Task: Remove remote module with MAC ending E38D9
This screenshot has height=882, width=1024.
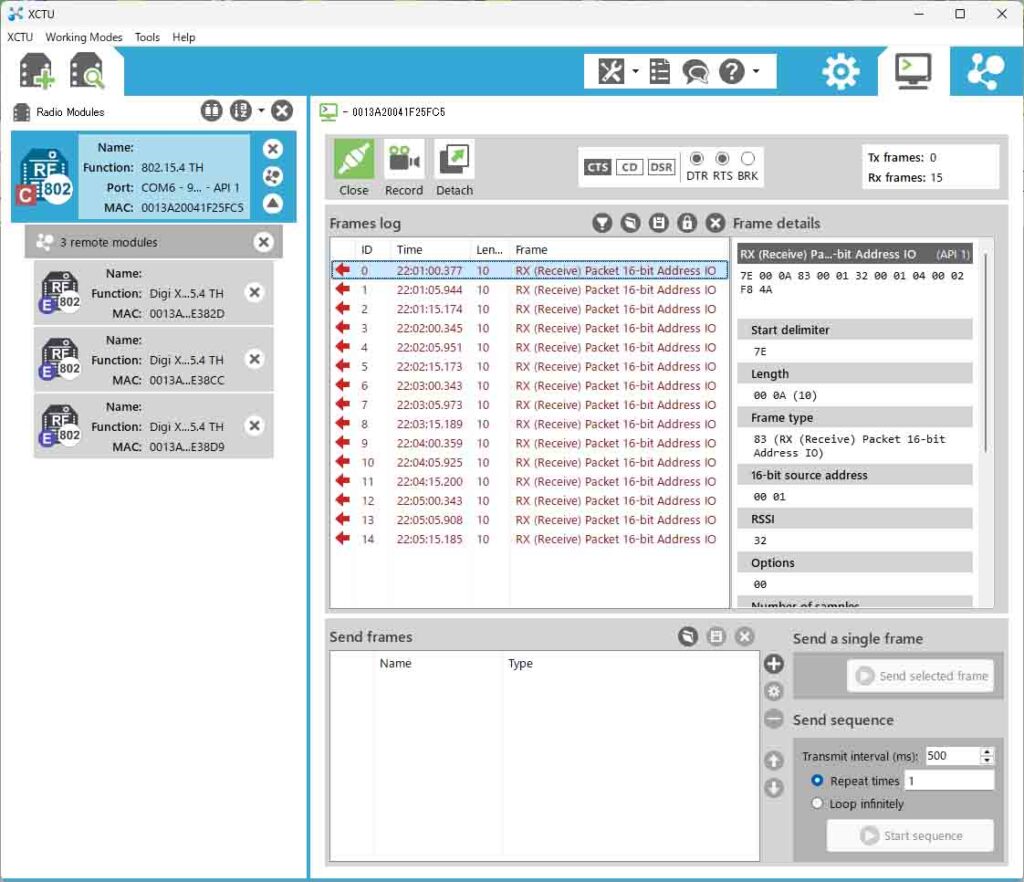Action: pyautogui.click(x=255, y=426)
